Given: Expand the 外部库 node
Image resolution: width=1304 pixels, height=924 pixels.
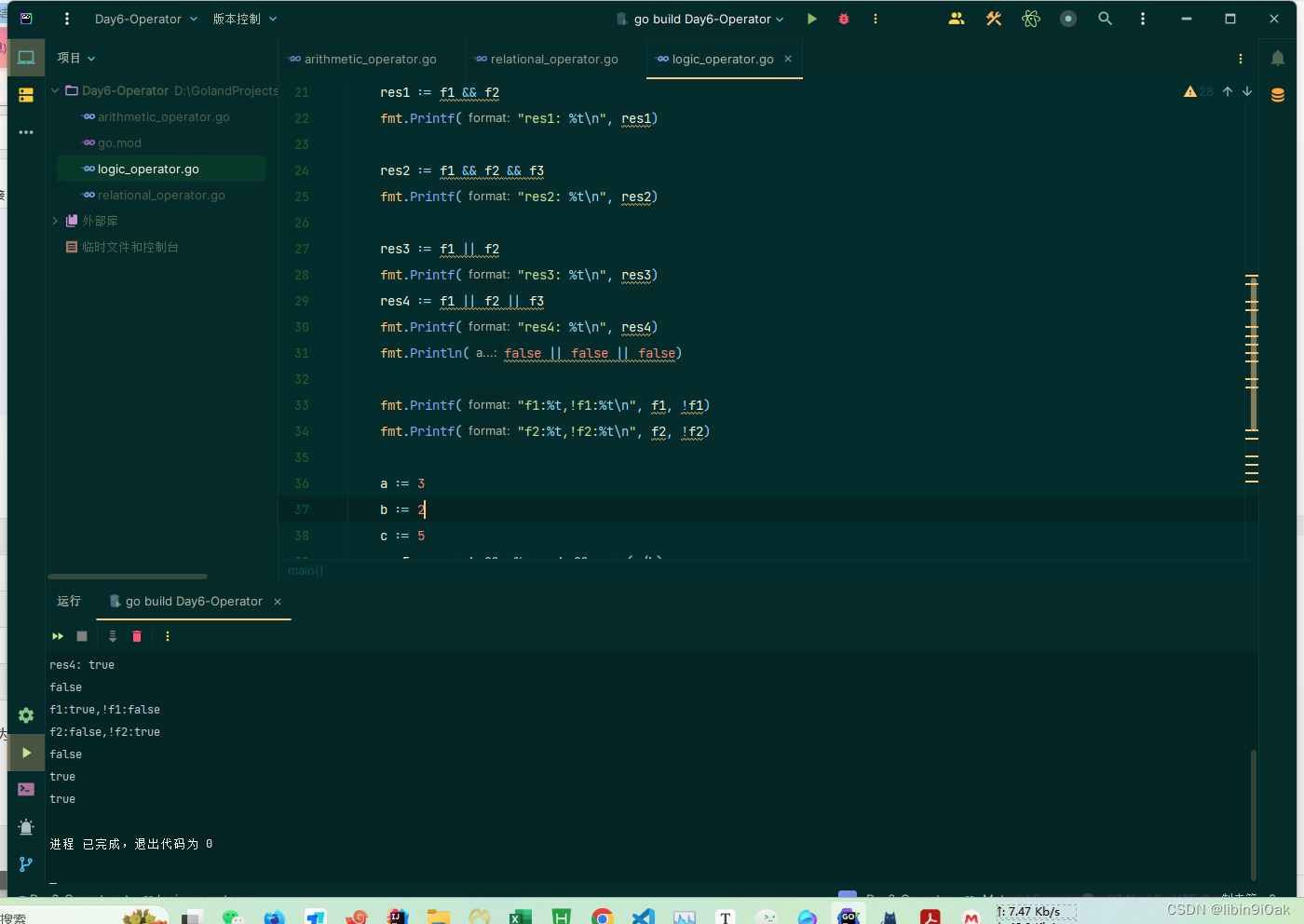Looking at the screenshot, I should coord(55,221).
